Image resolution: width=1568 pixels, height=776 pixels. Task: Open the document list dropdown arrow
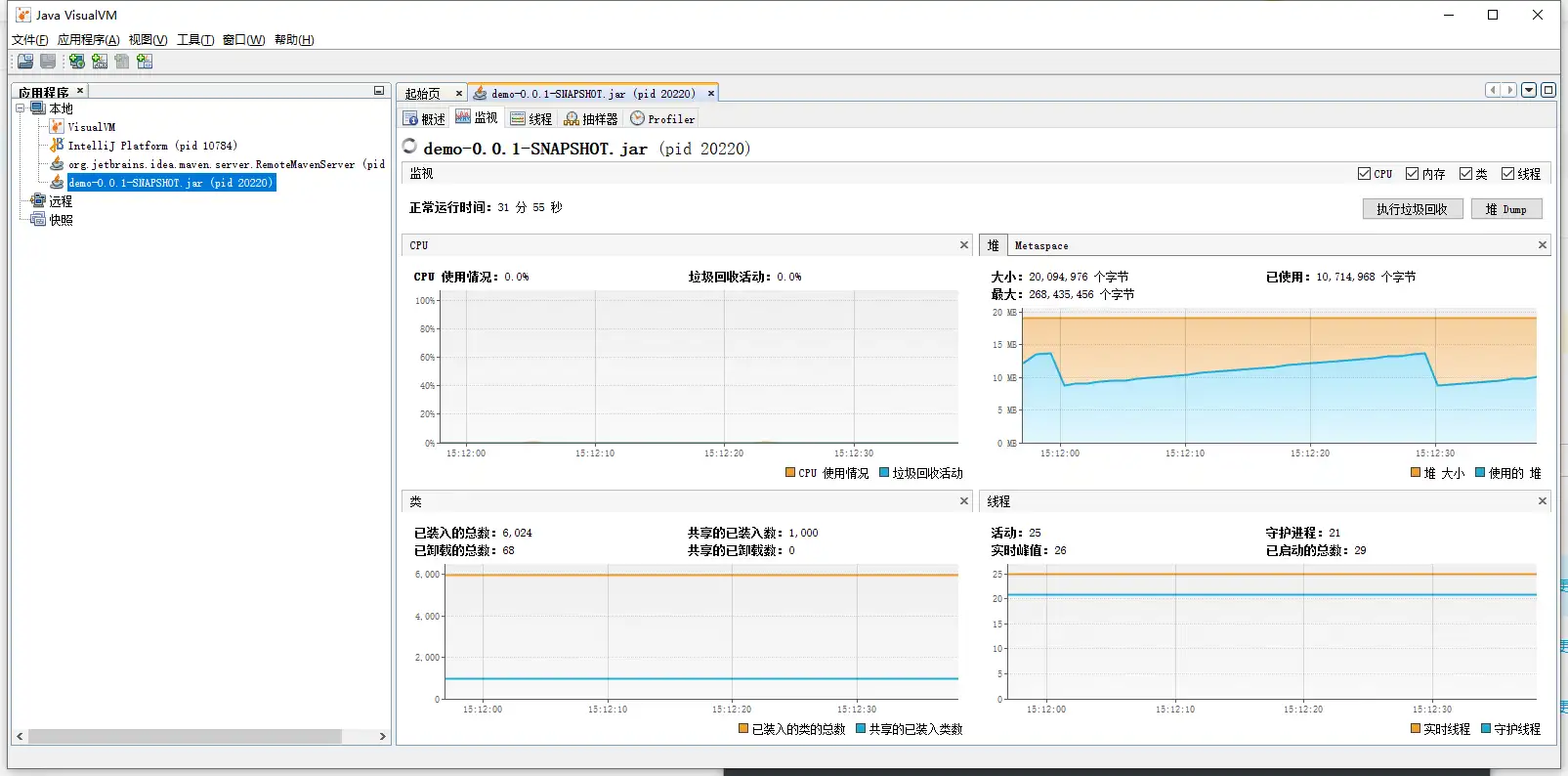click(1529, 90)
